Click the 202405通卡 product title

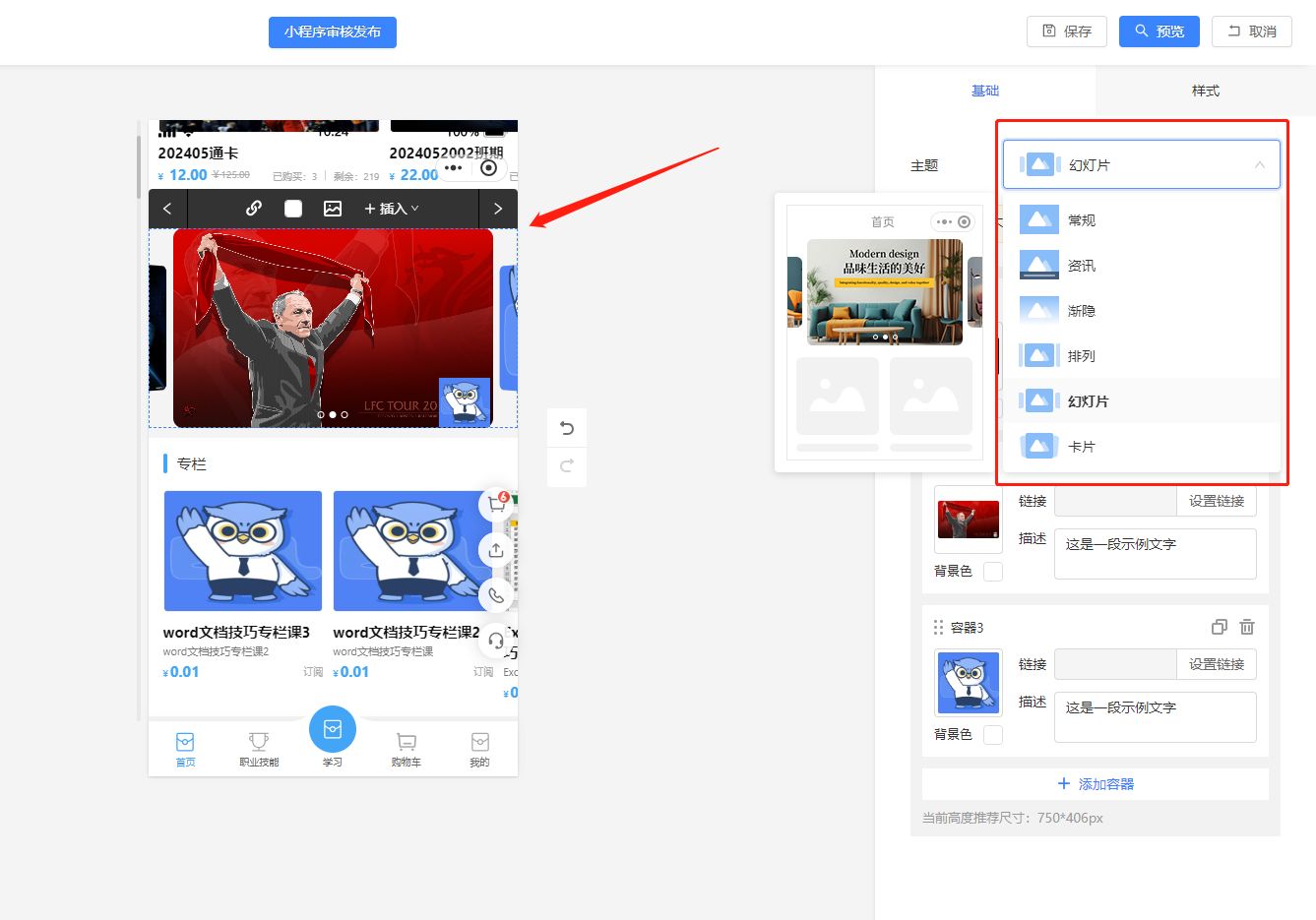pyautogui.click(x=198, y=153)
